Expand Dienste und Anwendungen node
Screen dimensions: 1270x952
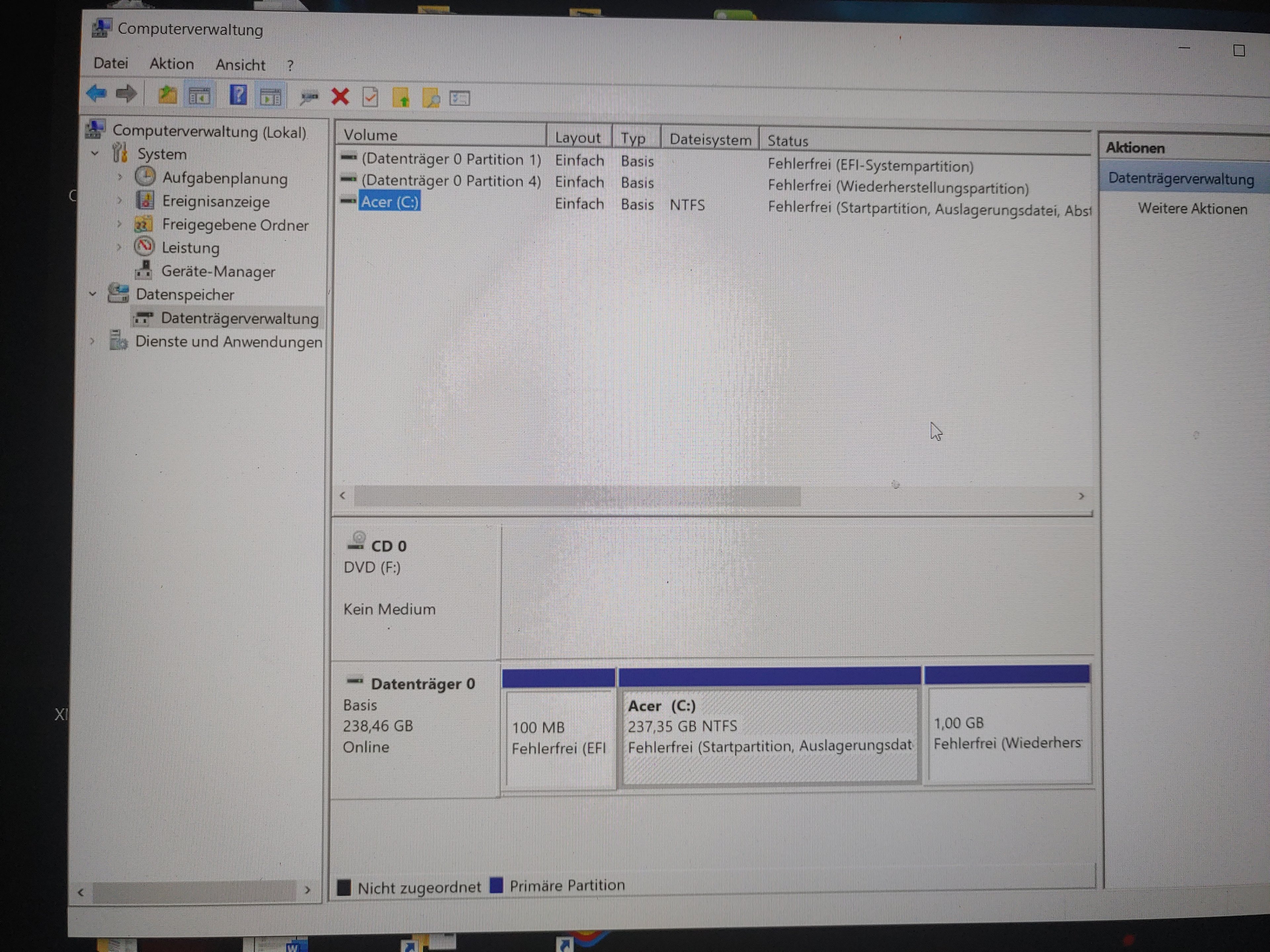coord(92,341)
